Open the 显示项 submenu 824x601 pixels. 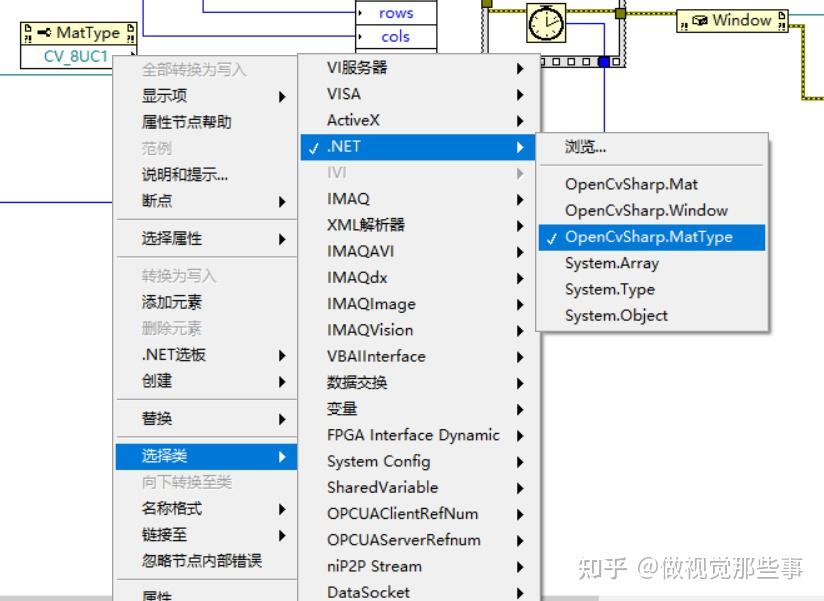(x=207, y=96)
